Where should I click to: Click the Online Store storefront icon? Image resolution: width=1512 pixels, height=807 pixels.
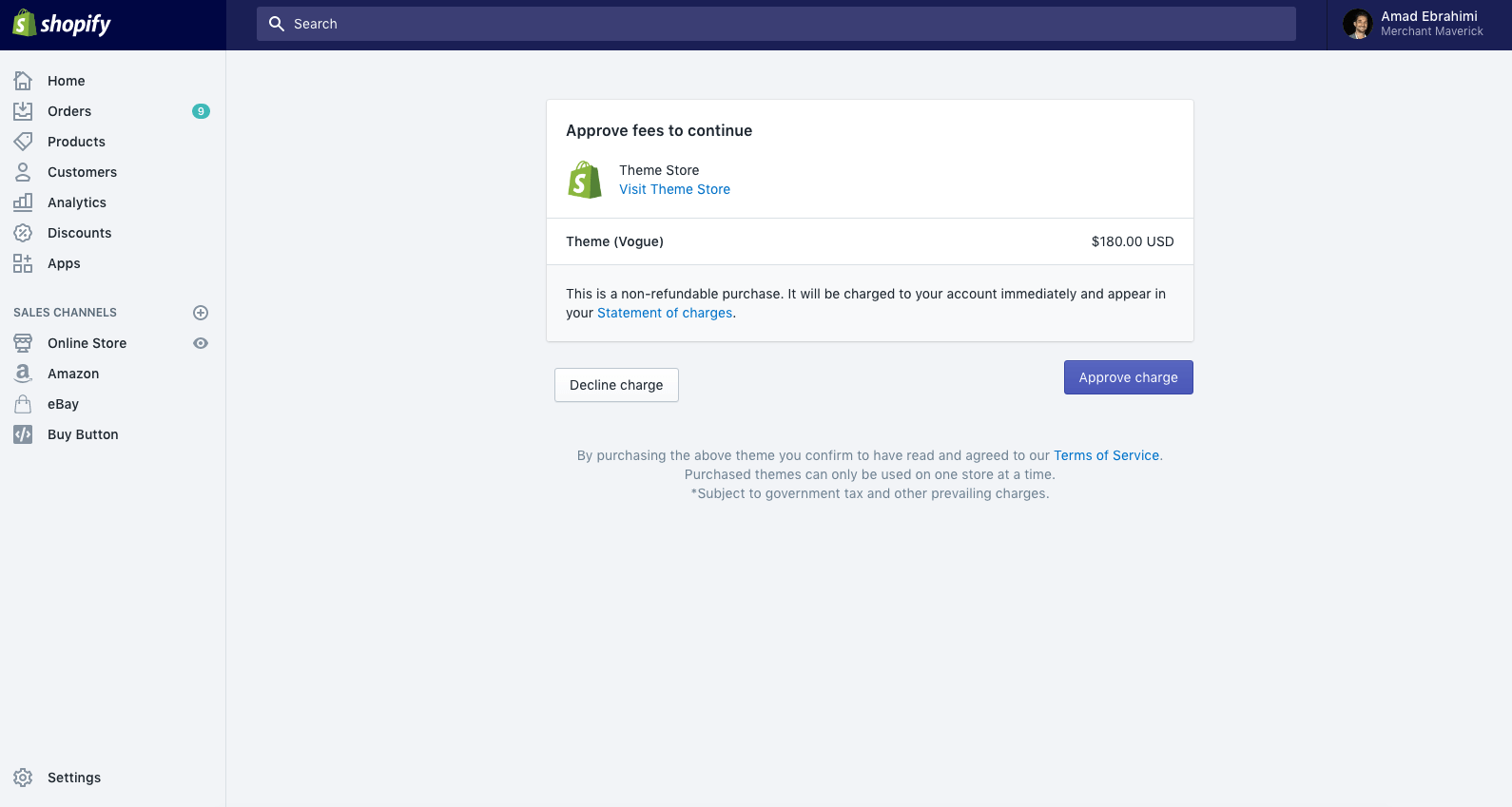point(23,343)
